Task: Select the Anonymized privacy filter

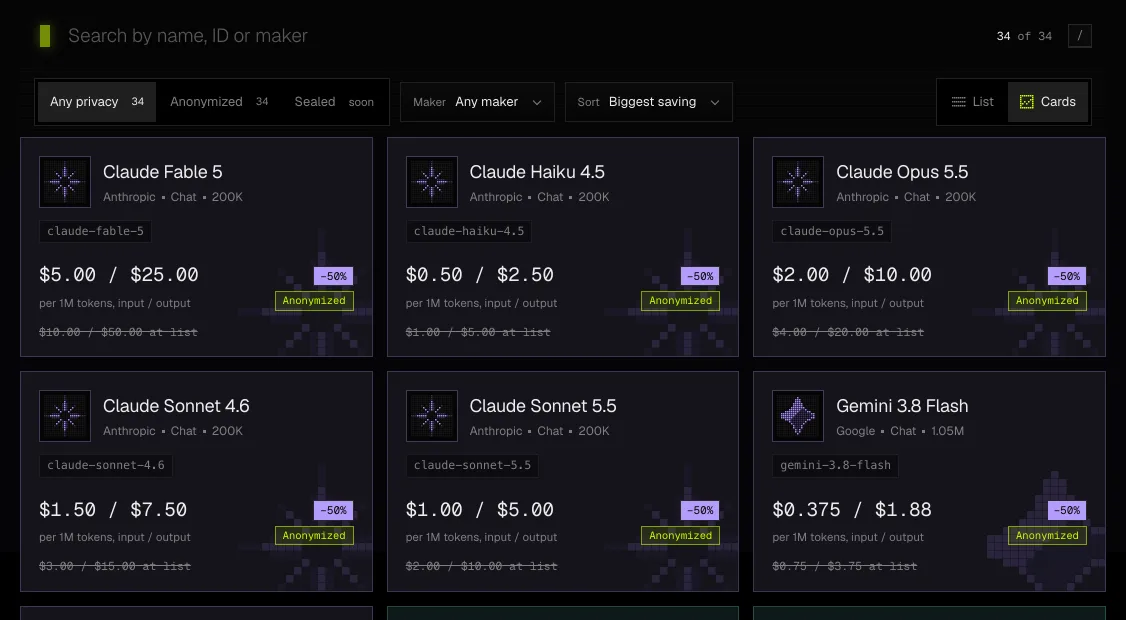Action: click(219, 102)
